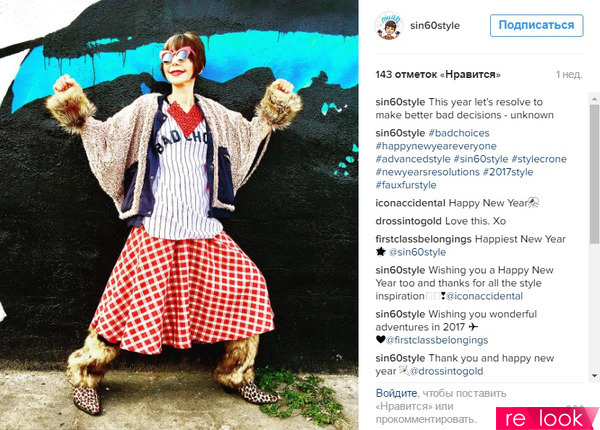This screenshot has width=600, height=430.
Task: Open the #fauxfurstyle hashtag
Action: (x=406, y=185)
